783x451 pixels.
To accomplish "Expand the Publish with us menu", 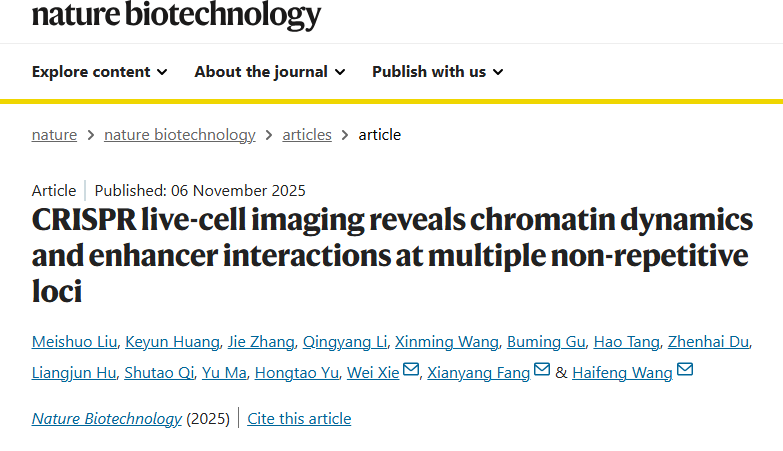I will click(x=437, y=72).
